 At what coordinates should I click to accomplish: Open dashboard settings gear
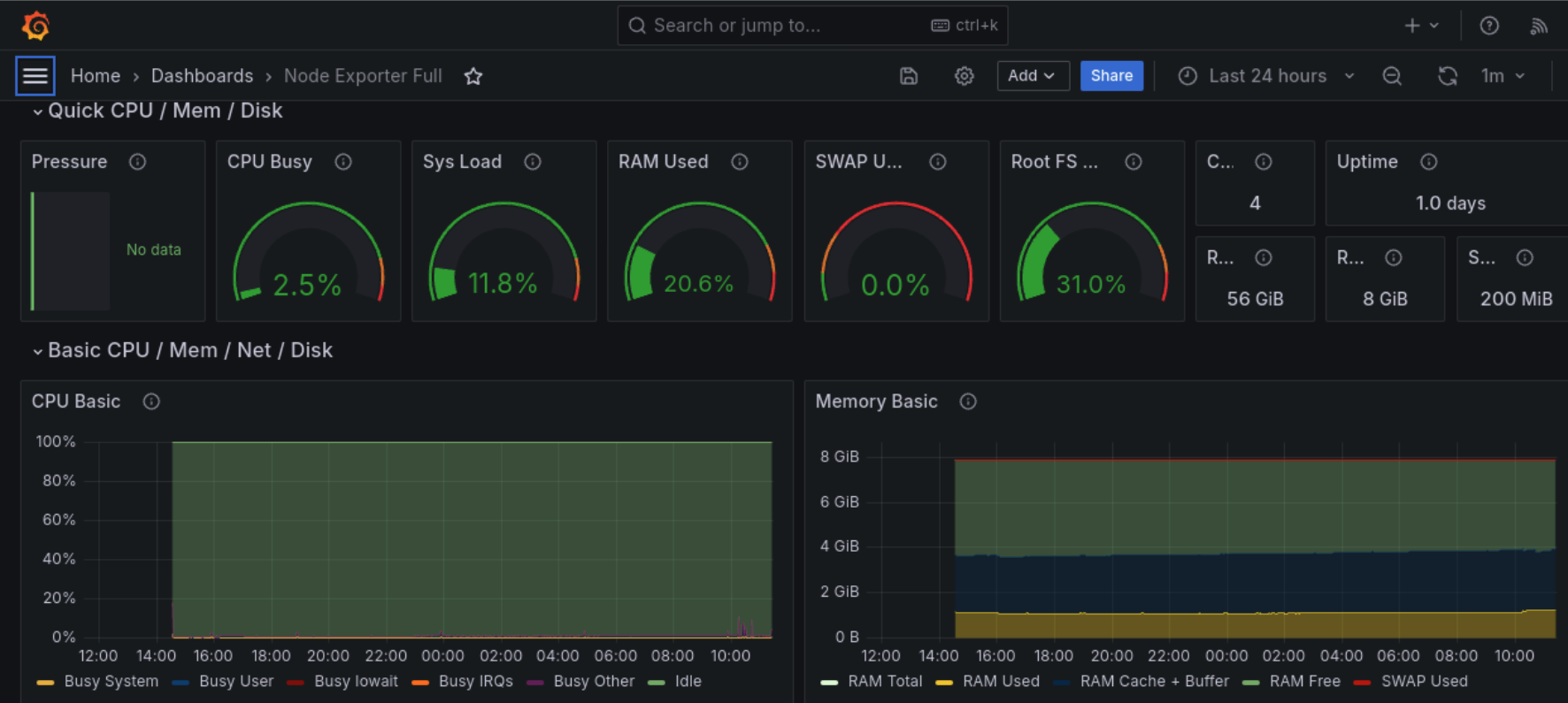point(965,76)
